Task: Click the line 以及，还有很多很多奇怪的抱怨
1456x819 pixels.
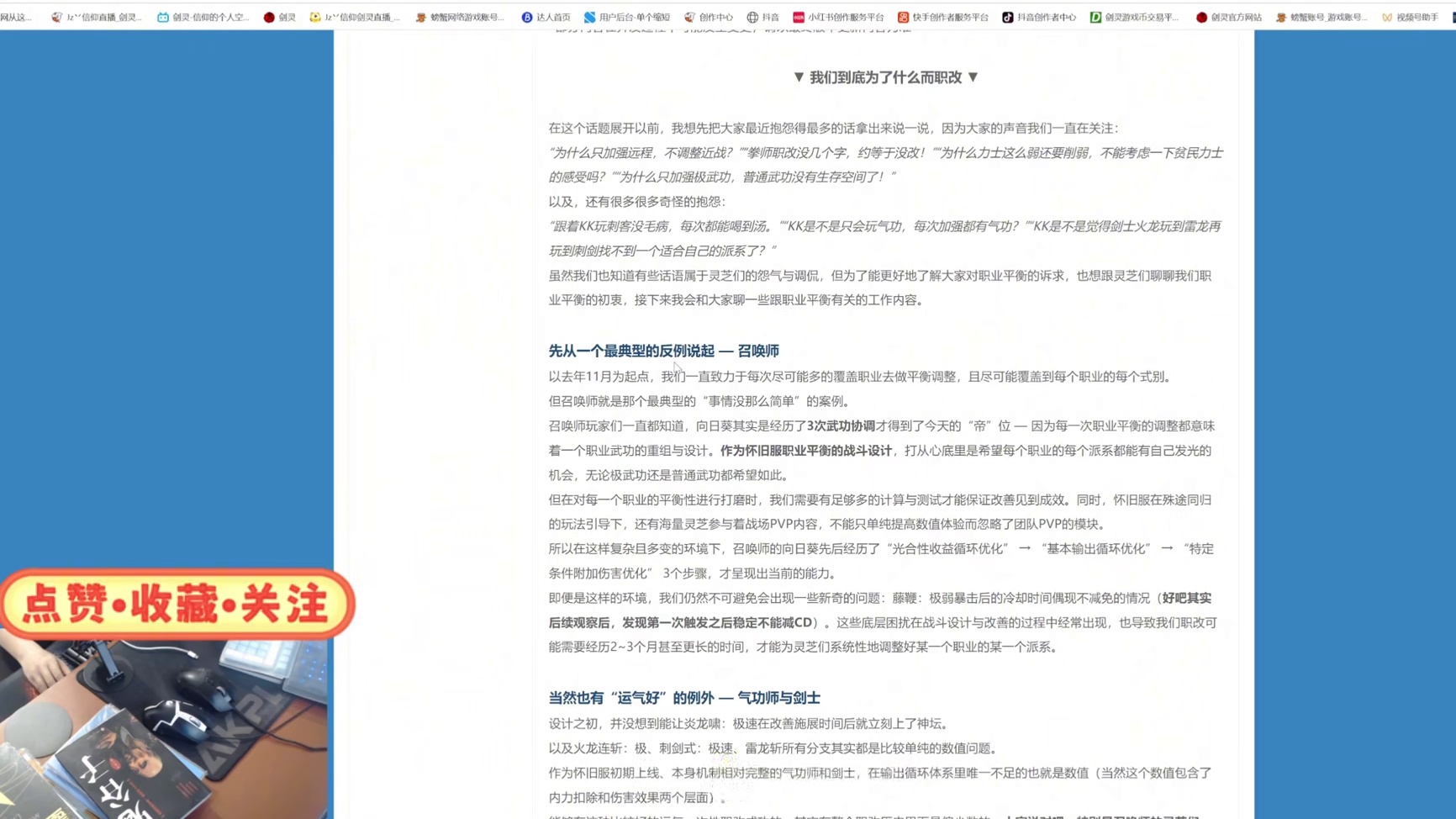Action: coord(636,202)
